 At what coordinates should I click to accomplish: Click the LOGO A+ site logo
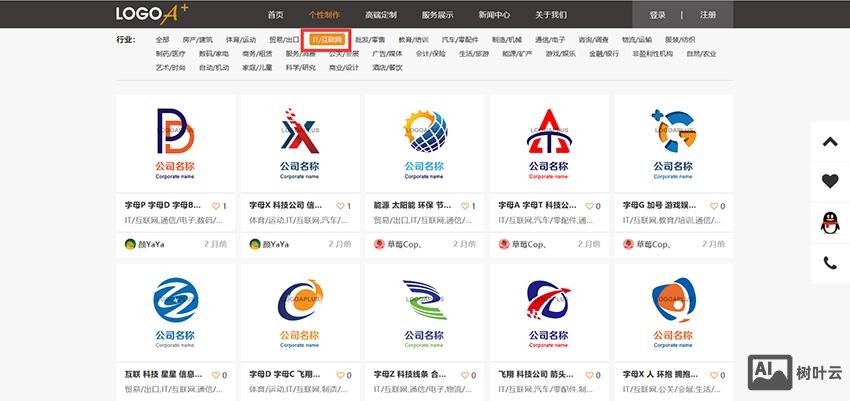pos(152,14)
